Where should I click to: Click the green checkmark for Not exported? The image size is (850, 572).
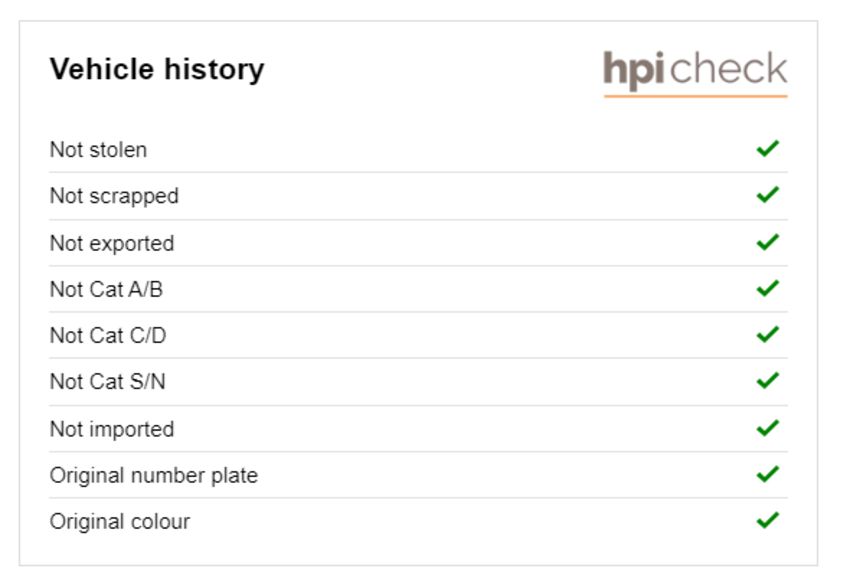pyautogui.click(x=768, y=242)
